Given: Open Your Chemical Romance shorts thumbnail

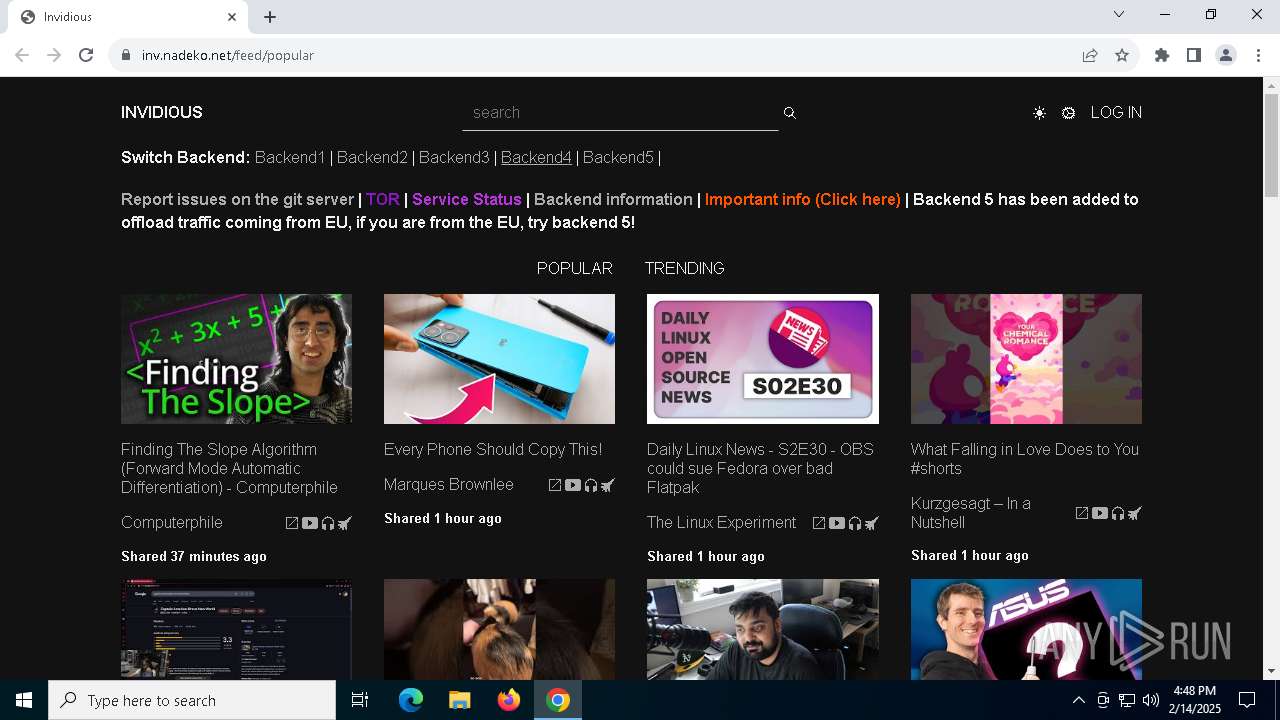Looking at the screenshot, I should pyautogui.click(x=1026, y=359).
